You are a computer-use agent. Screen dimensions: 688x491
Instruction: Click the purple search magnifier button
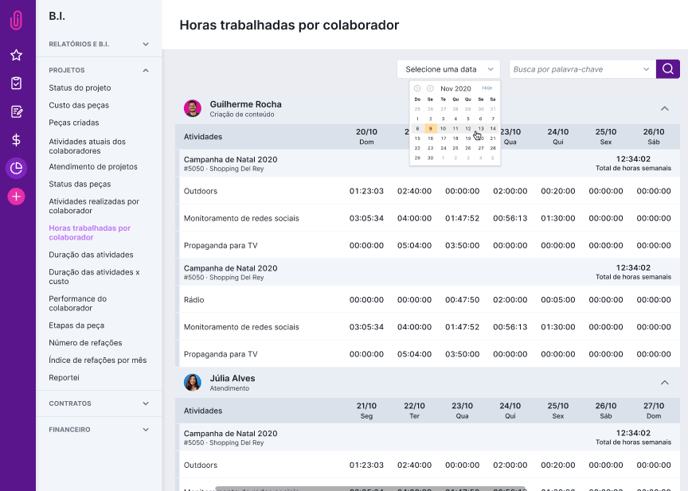point(668,69)
